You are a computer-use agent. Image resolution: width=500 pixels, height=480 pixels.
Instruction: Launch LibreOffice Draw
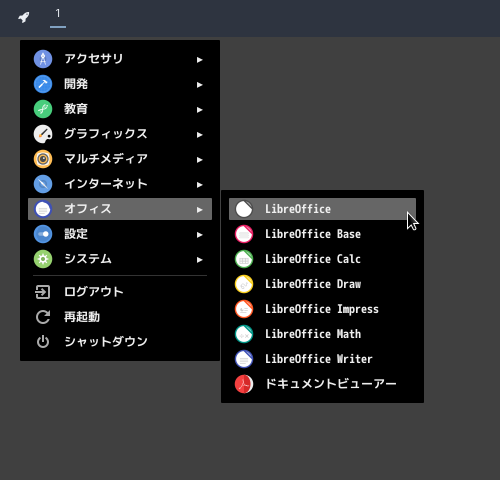(x=322, y=284)
